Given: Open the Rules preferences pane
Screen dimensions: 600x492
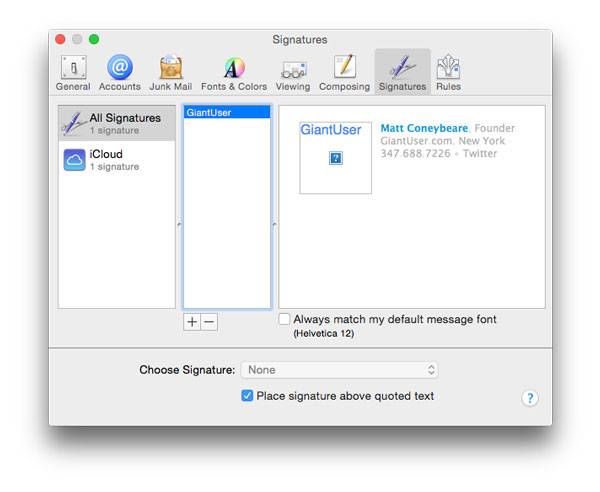Looking at the screenshot, I should pos(448,72).
